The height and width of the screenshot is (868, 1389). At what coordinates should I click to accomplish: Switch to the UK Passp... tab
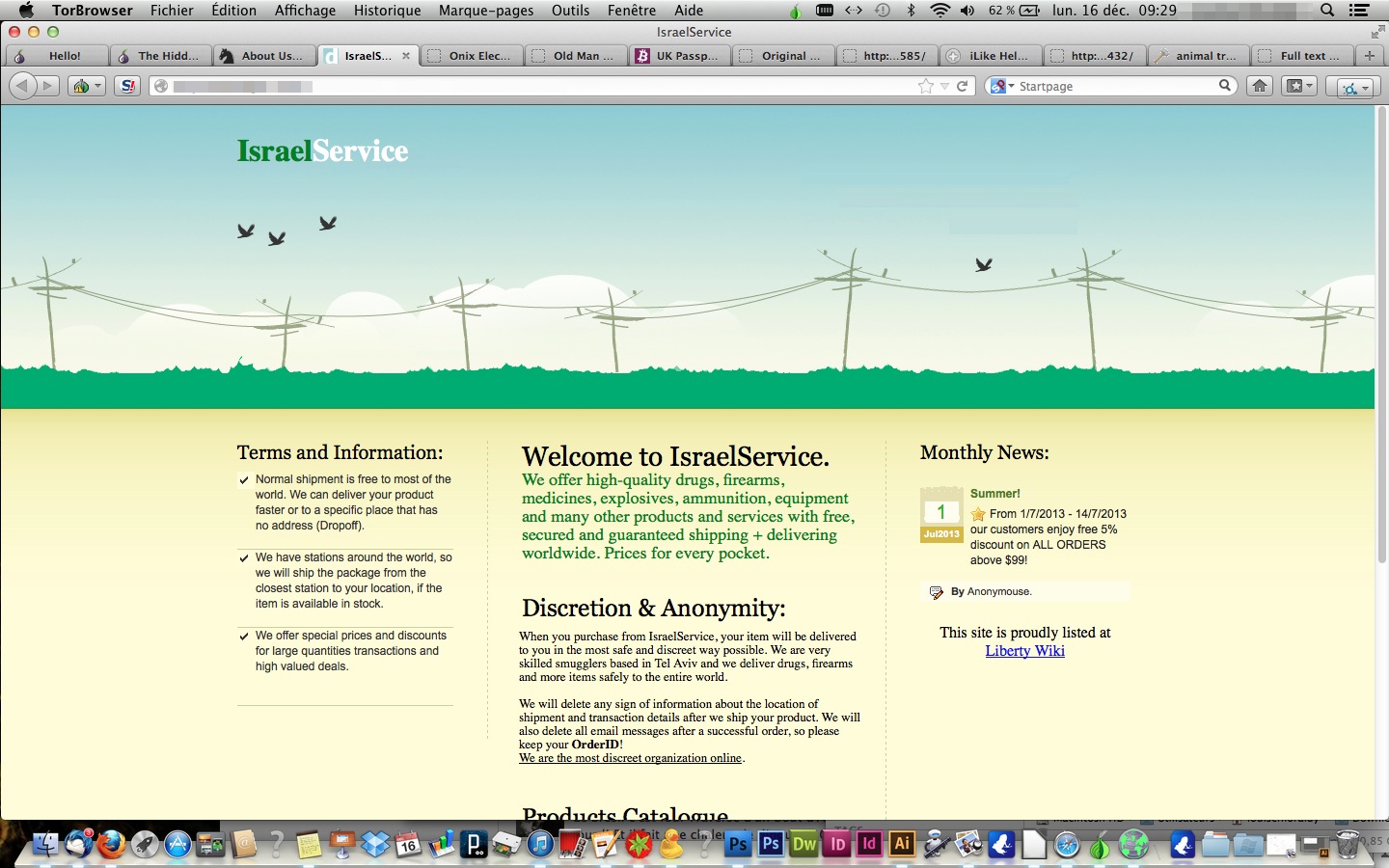[x=681, y=56]
